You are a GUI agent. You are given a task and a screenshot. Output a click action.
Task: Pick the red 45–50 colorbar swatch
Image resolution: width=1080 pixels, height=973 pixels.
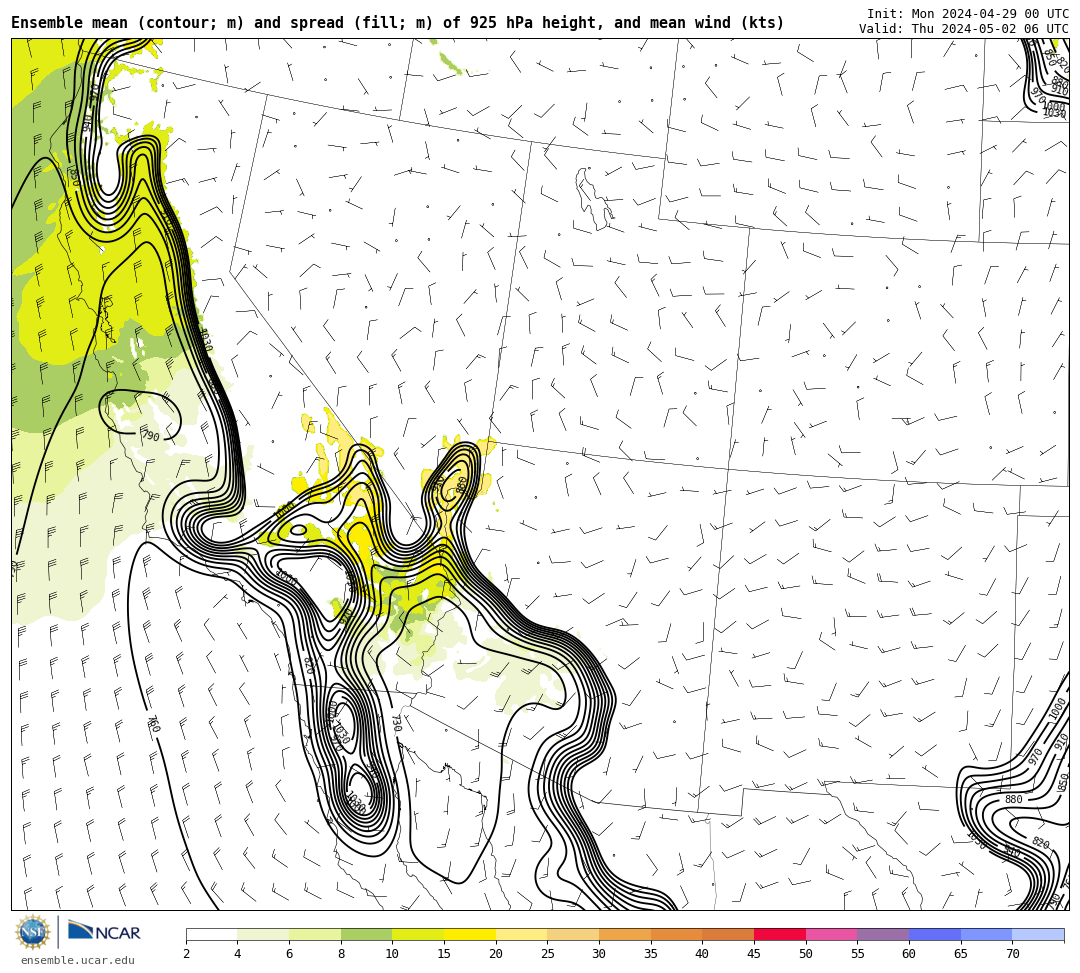pos(780,934)
